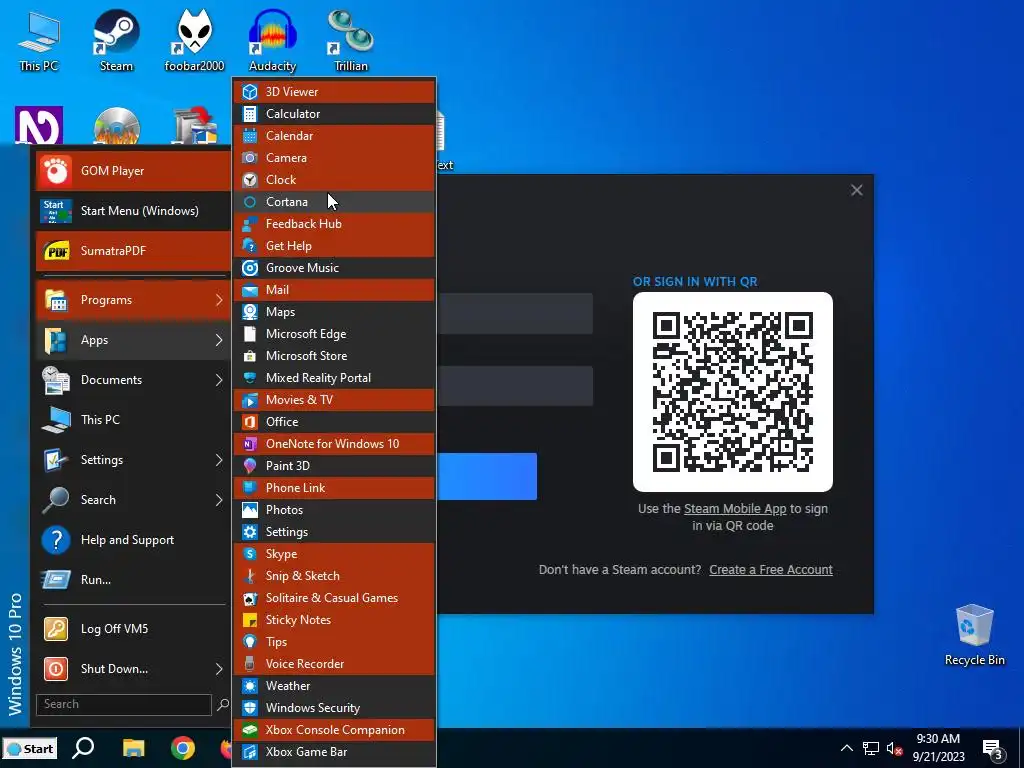
Task: Open the Tips app
Action: (x=334, y=641)
